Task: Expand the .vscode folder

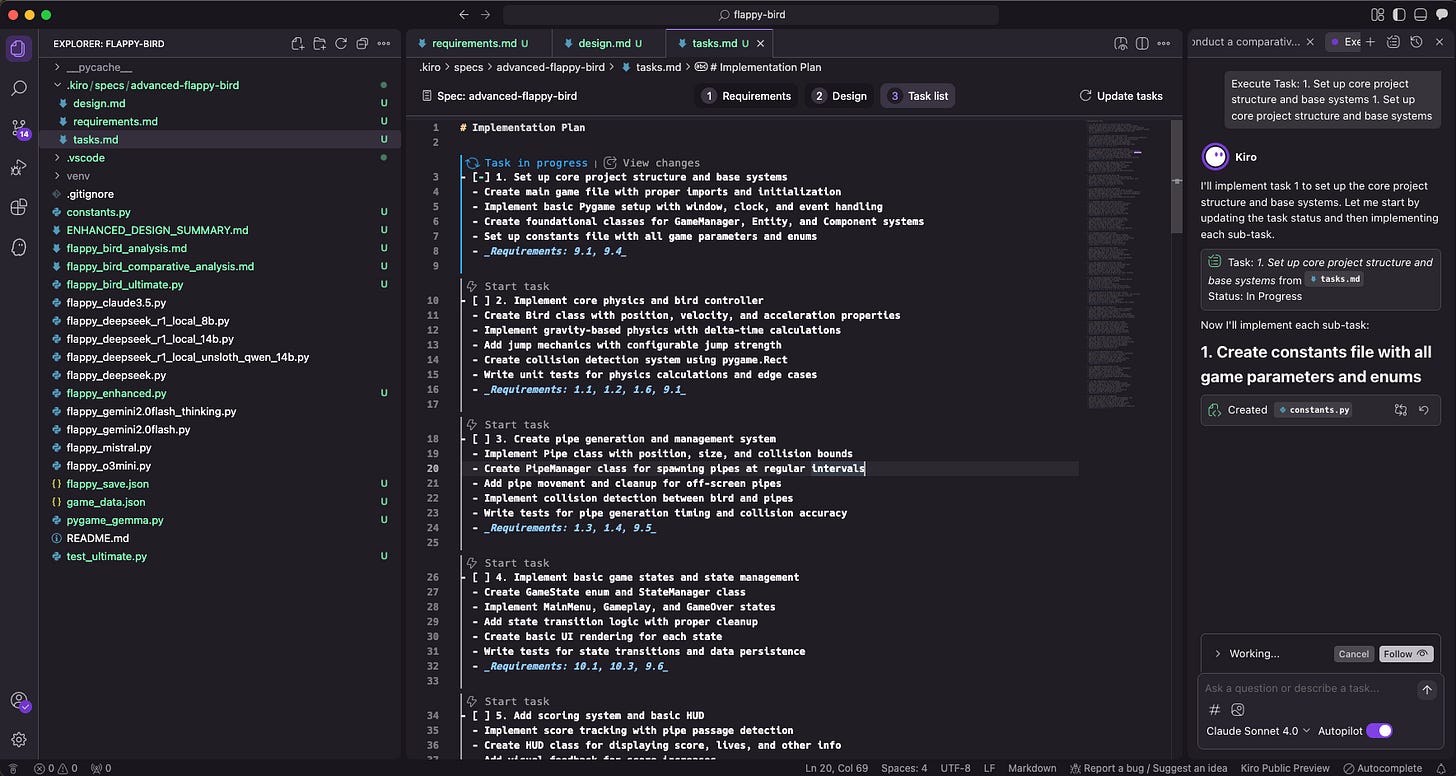Action: coord(220,158)
